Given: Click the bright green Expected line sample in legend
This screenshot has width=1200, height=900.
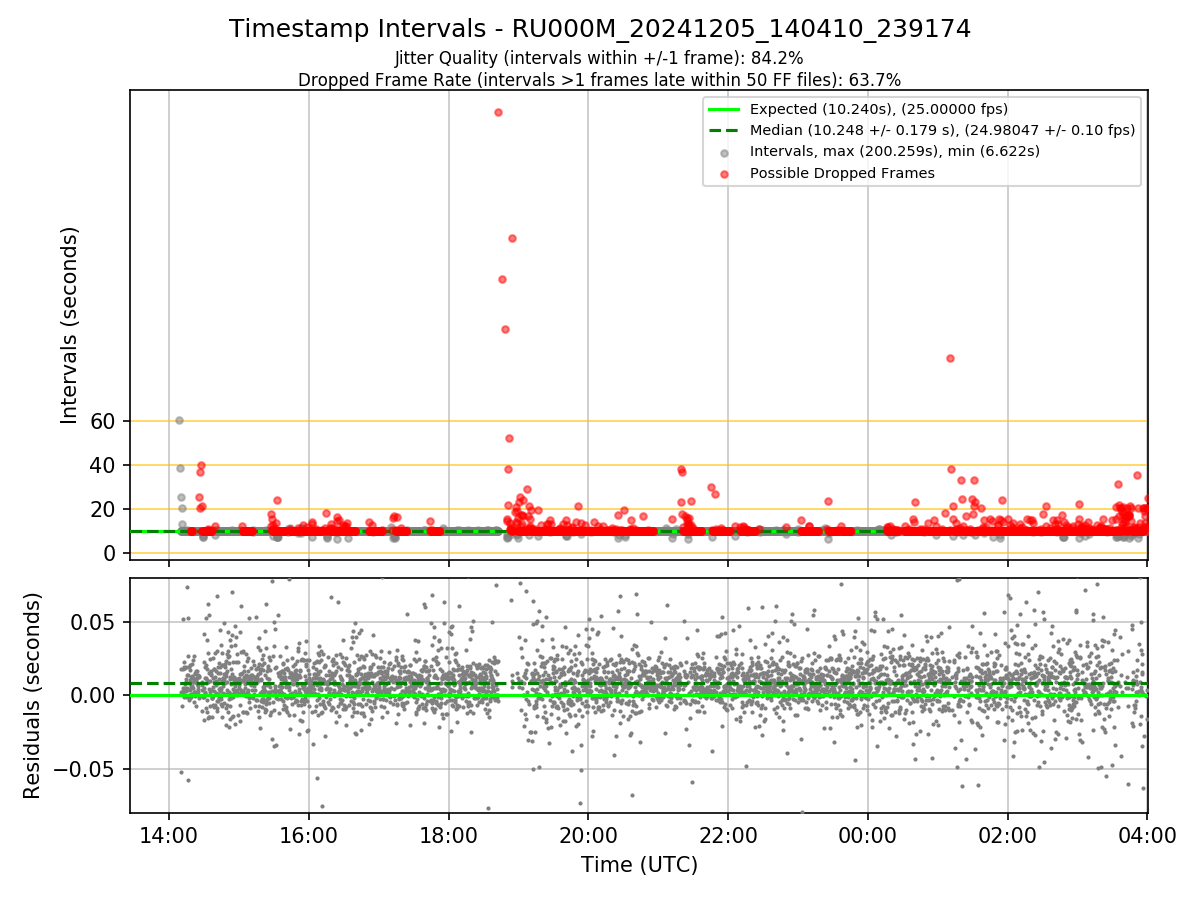Looking at the screenshot, I should 725,110.
